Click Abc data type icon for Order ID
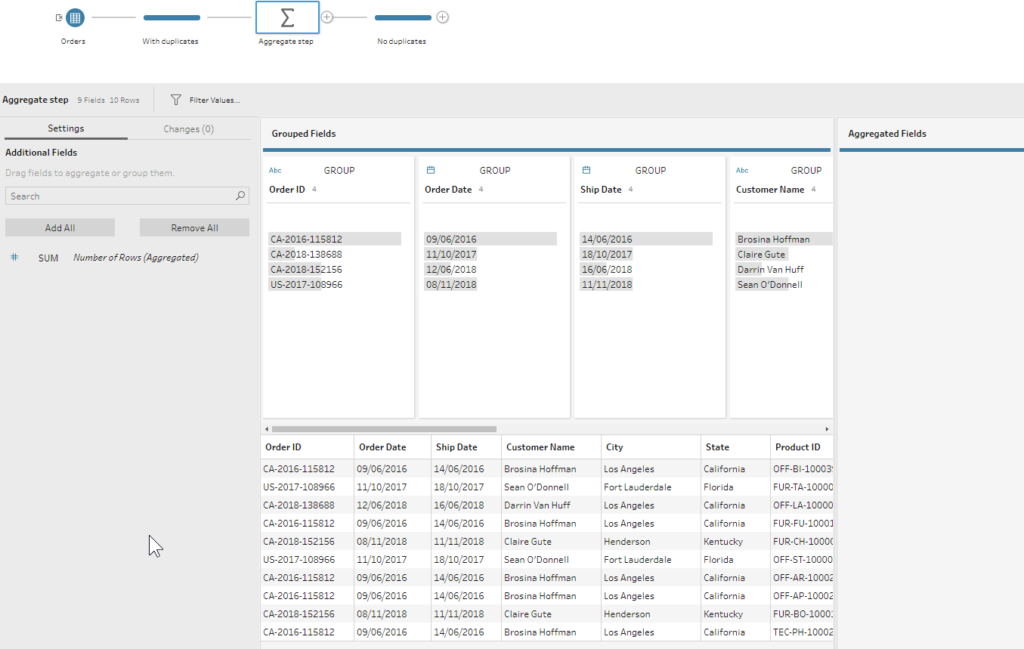Image resolution: width=1024 pixels, height=649 pixels. pos(275,171)
